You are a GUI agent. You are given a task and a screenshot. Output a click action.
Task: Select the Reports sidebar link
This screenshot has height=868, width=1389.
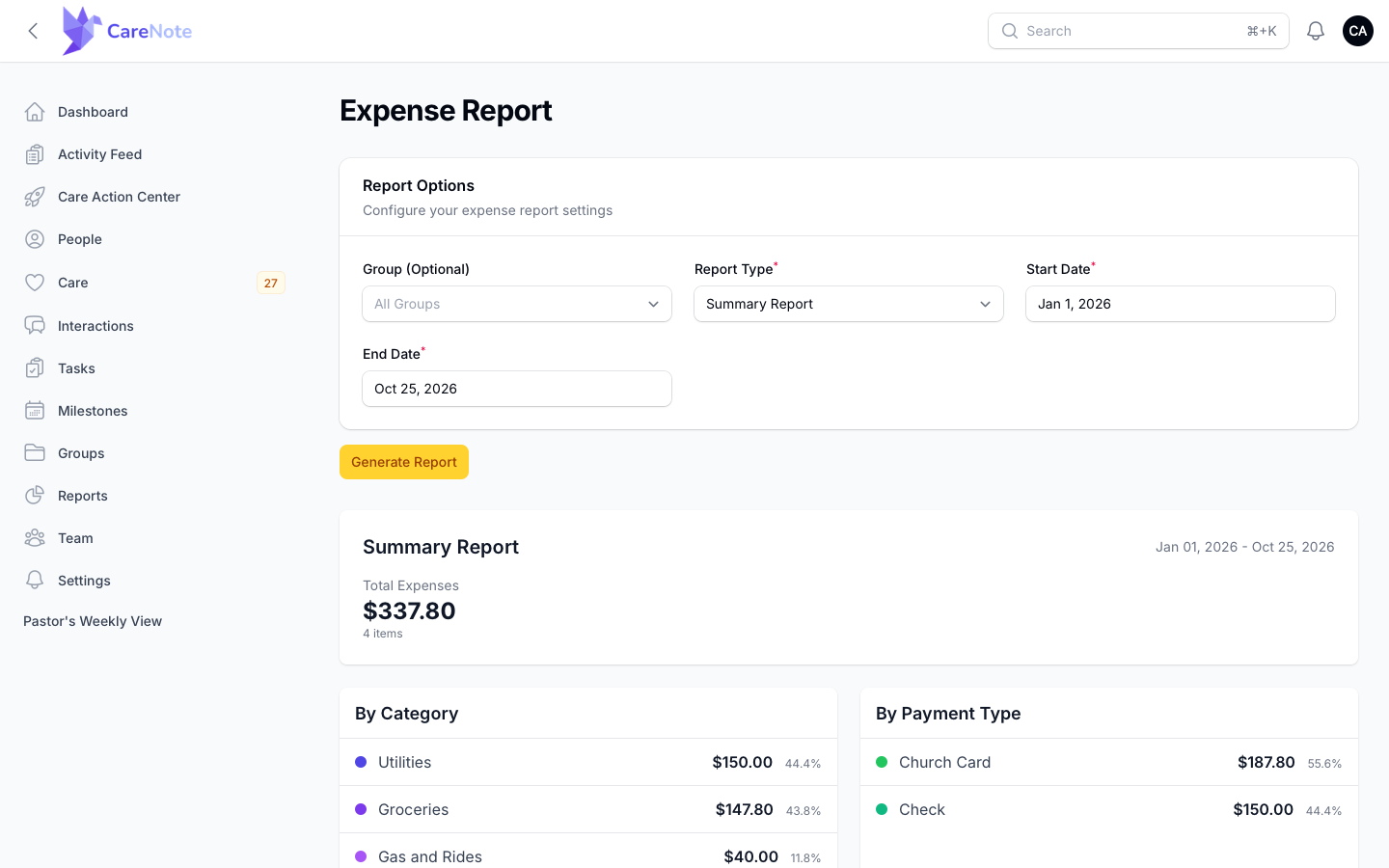point(154,496)
